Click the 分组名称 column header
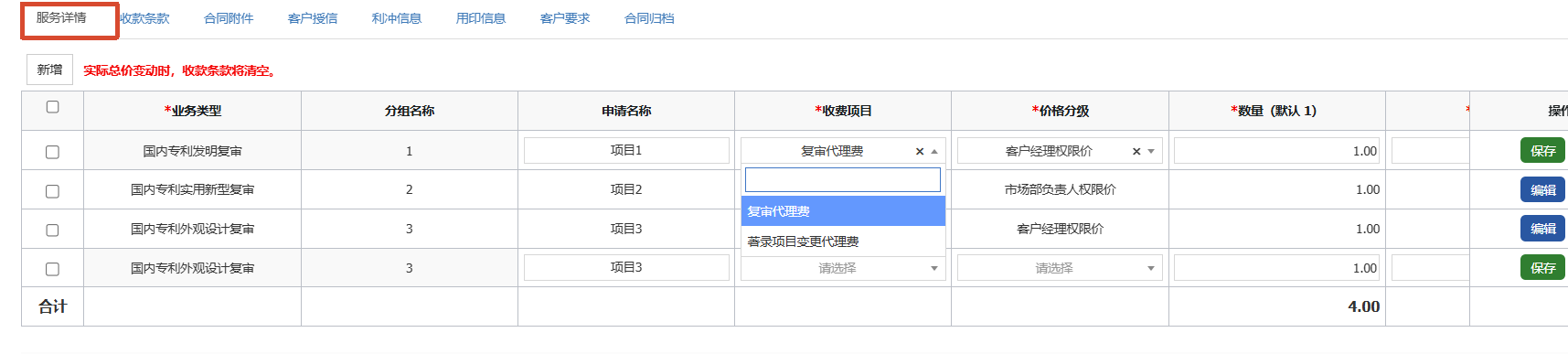The width and height of the screenshot is (1568, 354). point(410,111)
